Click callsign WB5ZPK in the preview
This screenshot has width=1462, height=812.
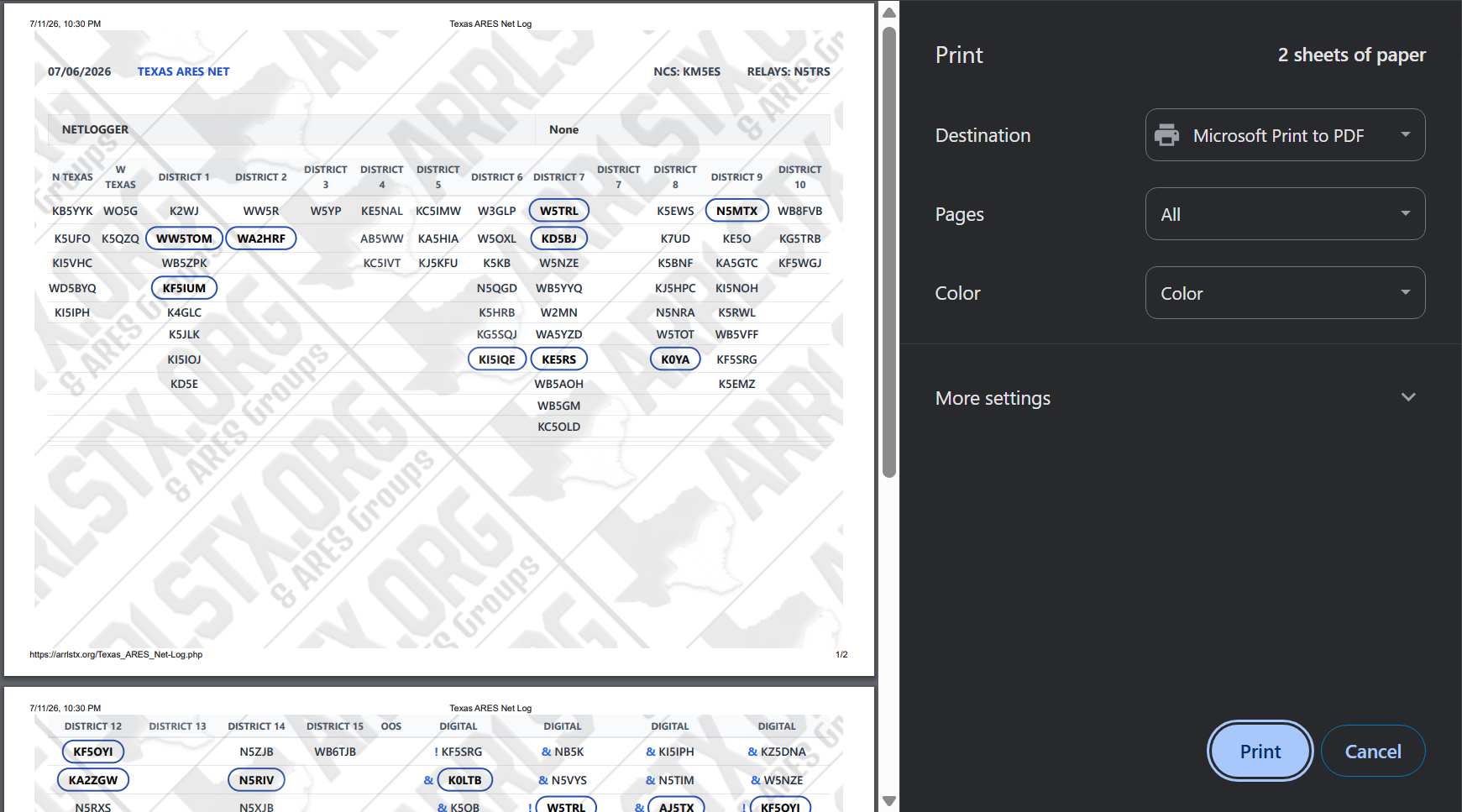point(184,263)
